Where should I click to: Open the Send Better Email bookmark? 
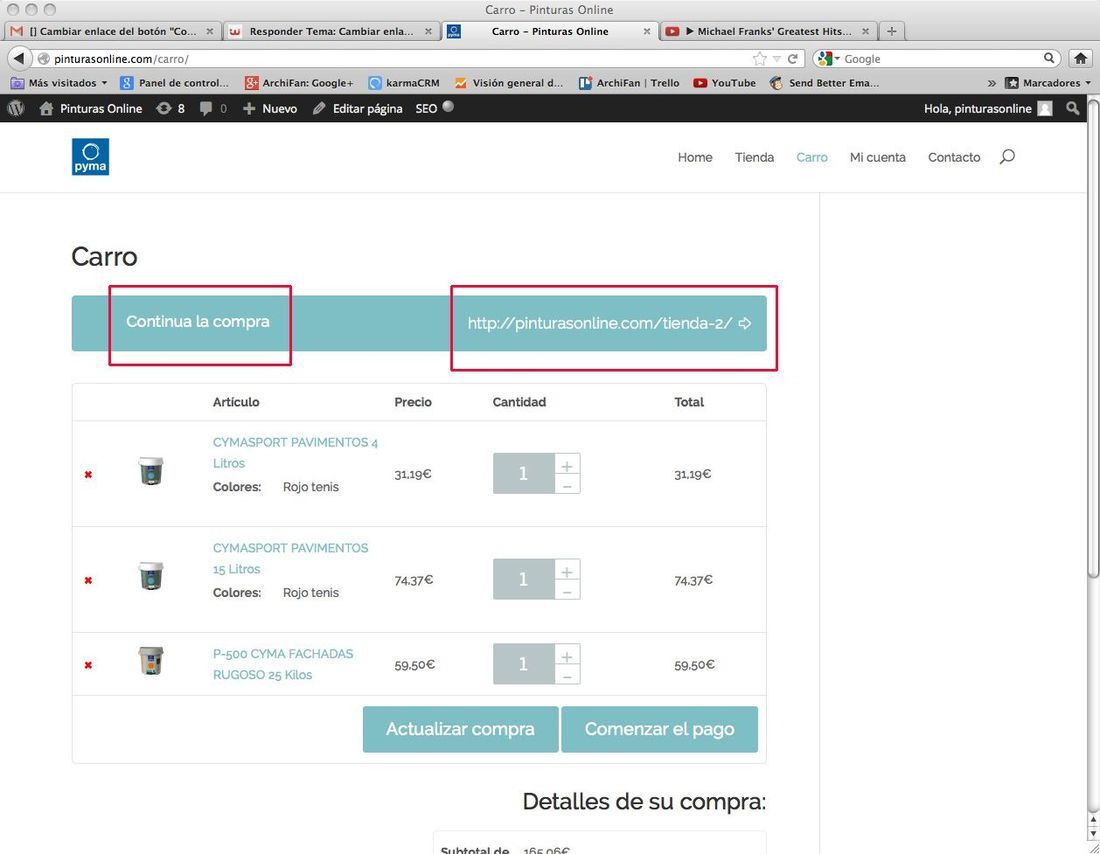(x=824, y=83)
